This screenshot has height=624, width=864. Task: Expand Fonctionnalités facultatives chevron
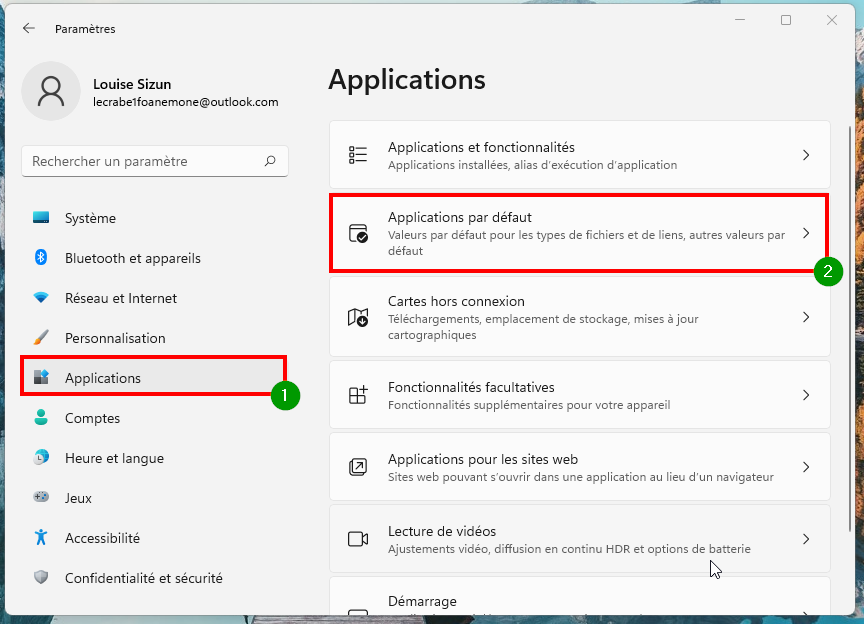pos(806,395)
